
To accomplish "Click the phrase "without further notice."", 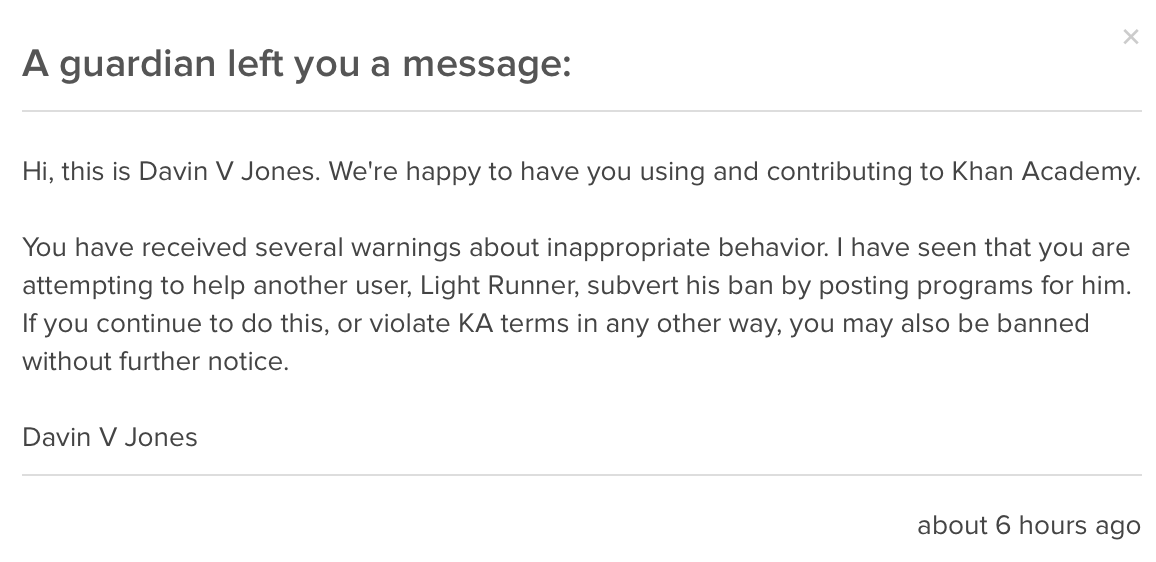I will click(155, 361).
